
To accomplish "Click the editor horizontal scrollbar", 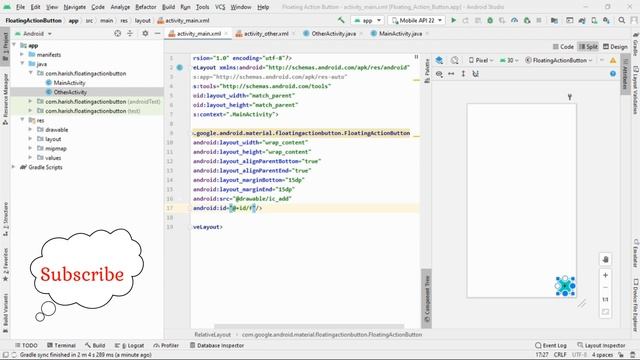I will pos(309,327).
